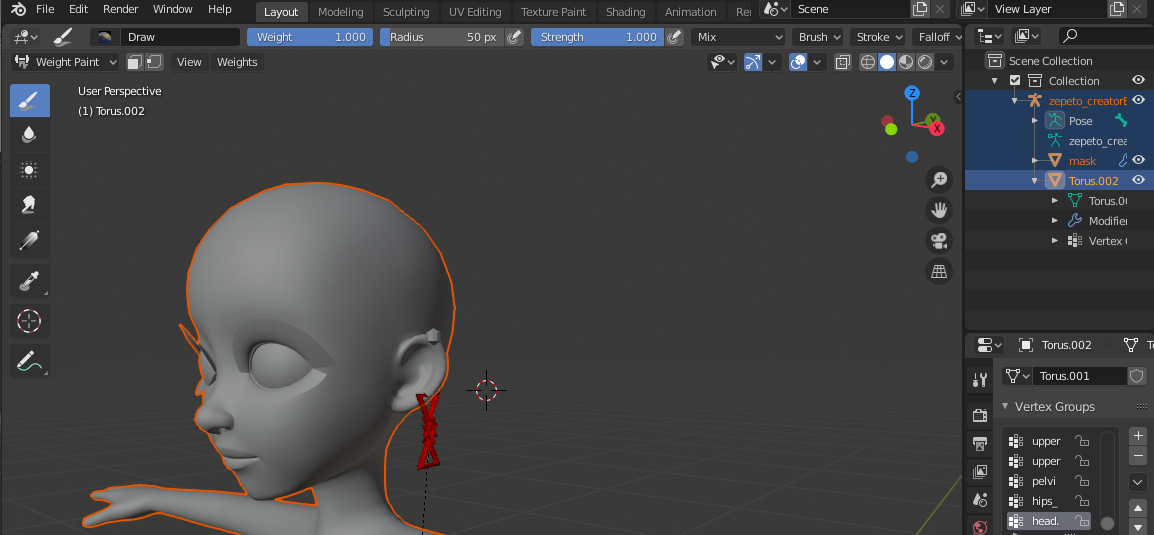
Task: Select the Average weight tool
Action: 29,170
